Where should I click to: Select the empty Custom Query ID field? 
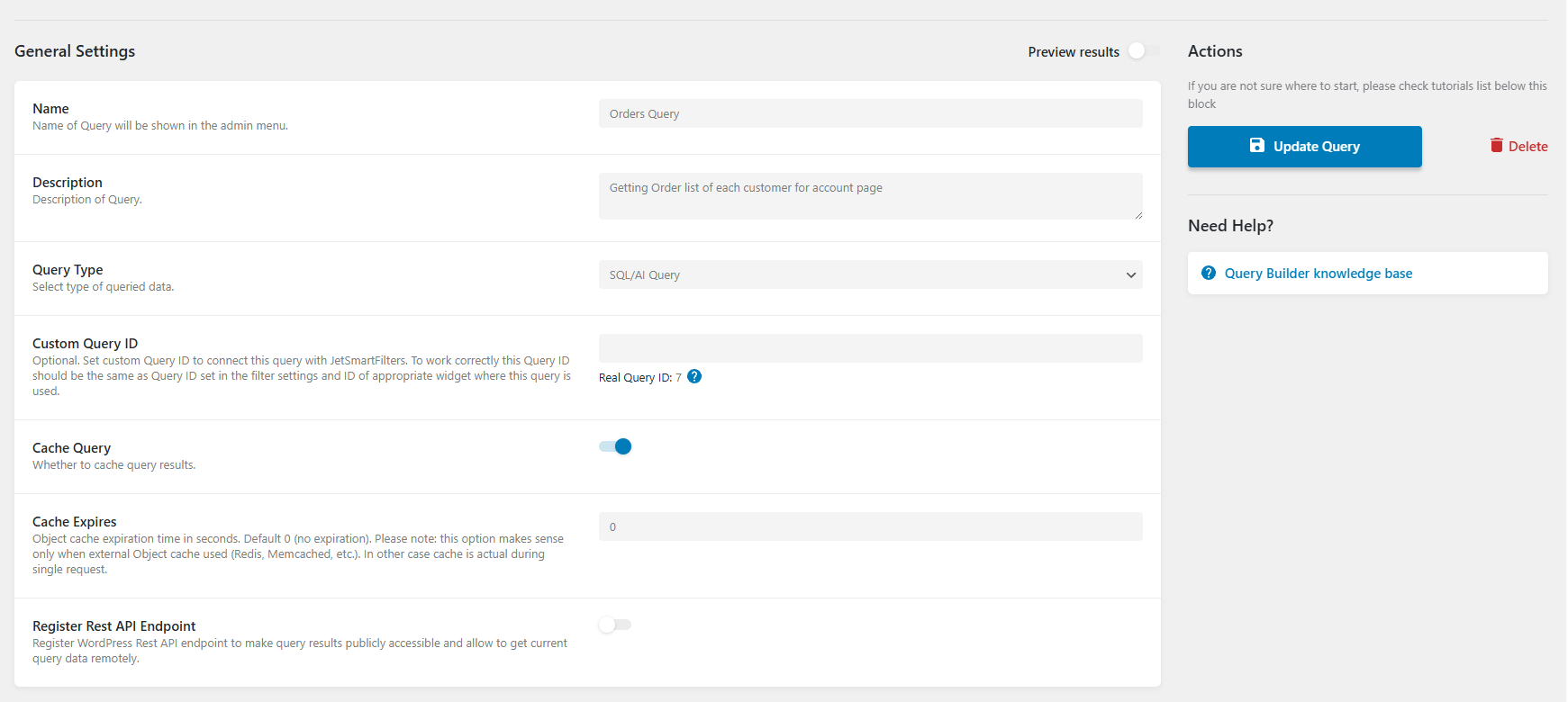coord(870,348)
